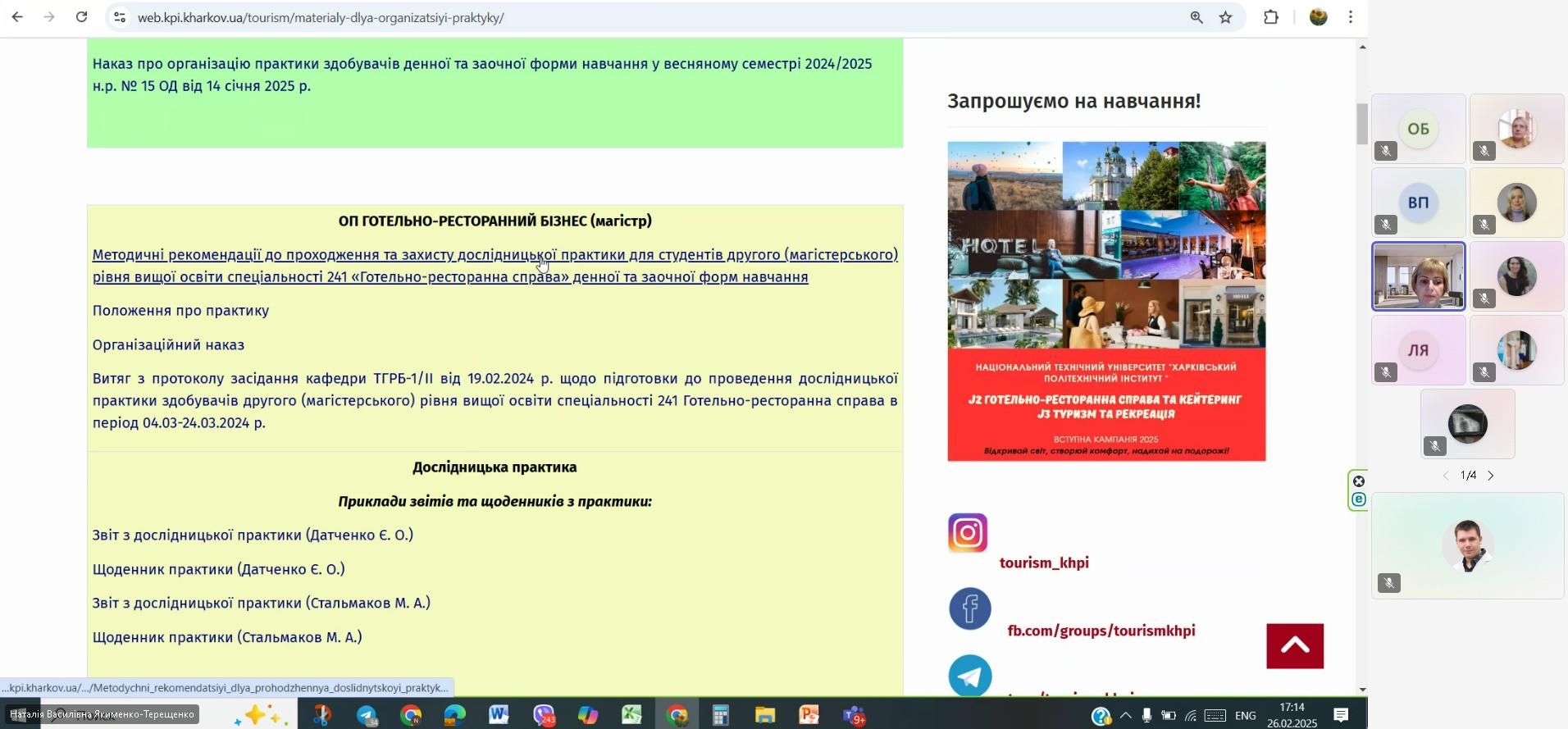
Task: Open Microsoft Teams from the taskbar
Action: point(855,716)
